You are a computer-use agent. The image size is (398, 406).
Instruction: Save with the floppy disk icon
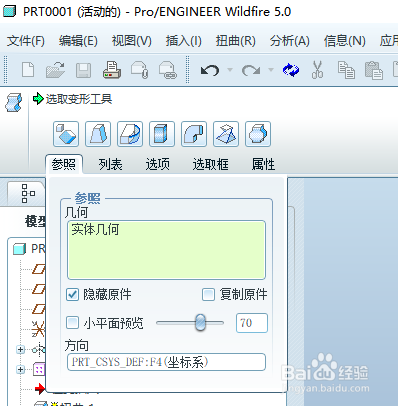[83, 70]
